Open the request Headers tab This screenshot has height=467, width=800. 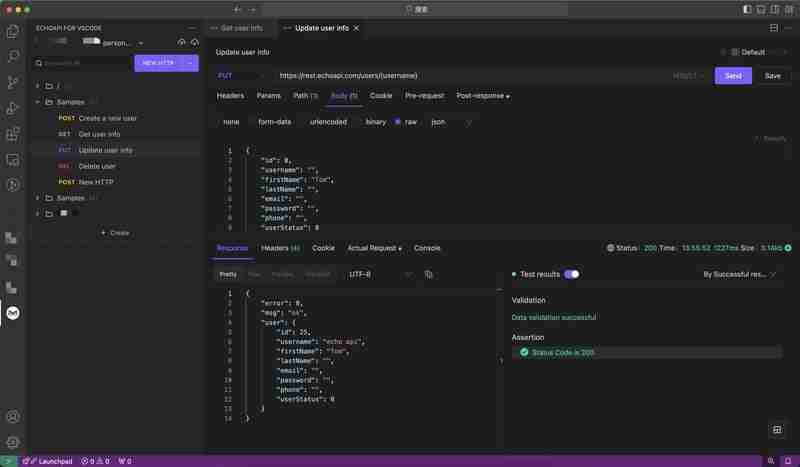230,95
